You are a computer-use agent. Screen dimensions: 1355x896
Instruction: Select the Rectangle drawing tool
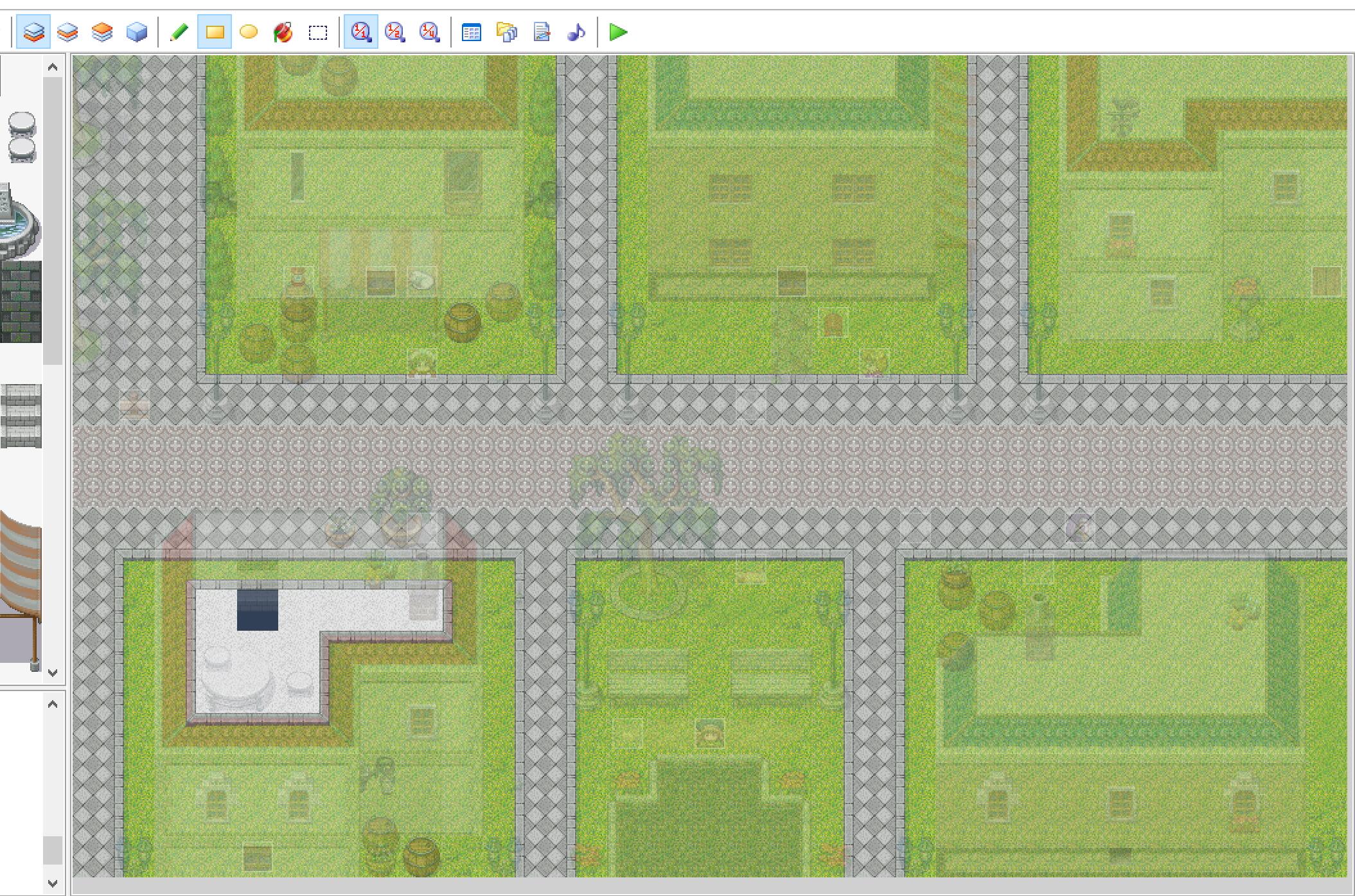click(215, 31)
